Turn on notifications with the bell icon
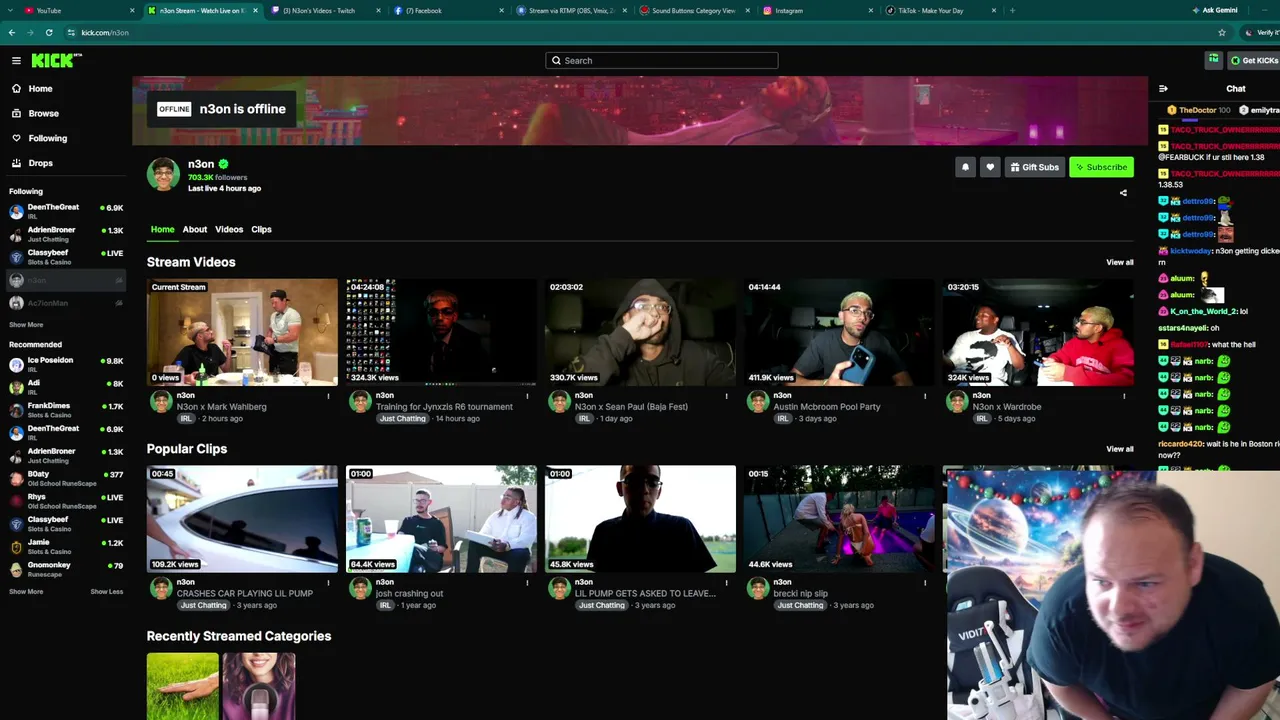 coord(965,167)
